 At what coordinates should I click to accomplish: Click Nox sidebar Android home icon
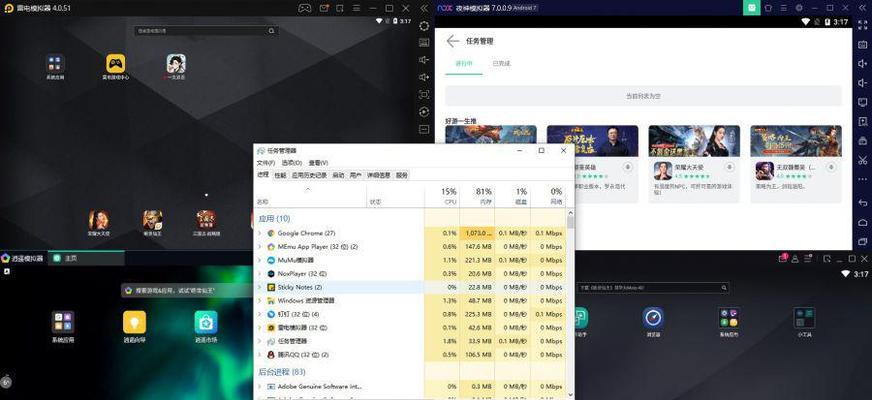(x=863, y=222)
